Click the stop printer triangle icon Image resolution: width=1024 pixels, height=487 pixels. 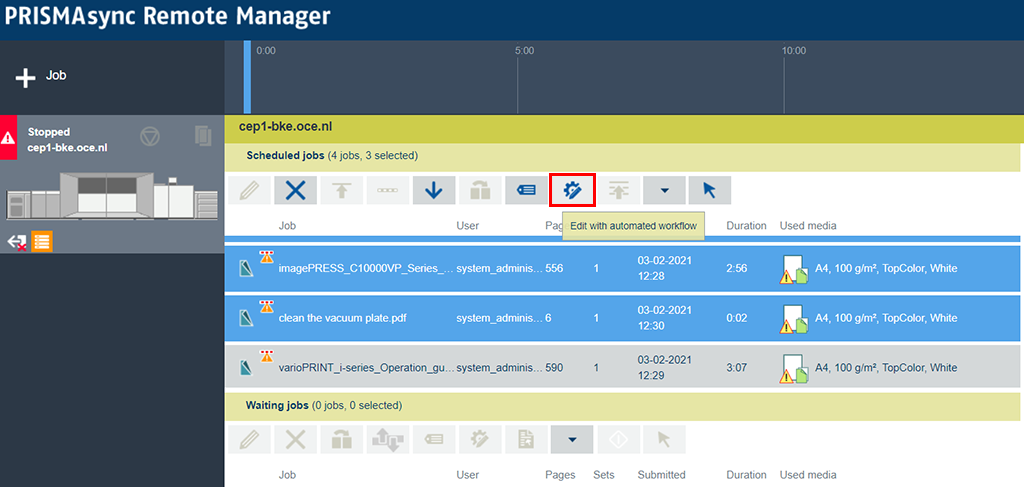pyautogui.click(x=150, y=136)
